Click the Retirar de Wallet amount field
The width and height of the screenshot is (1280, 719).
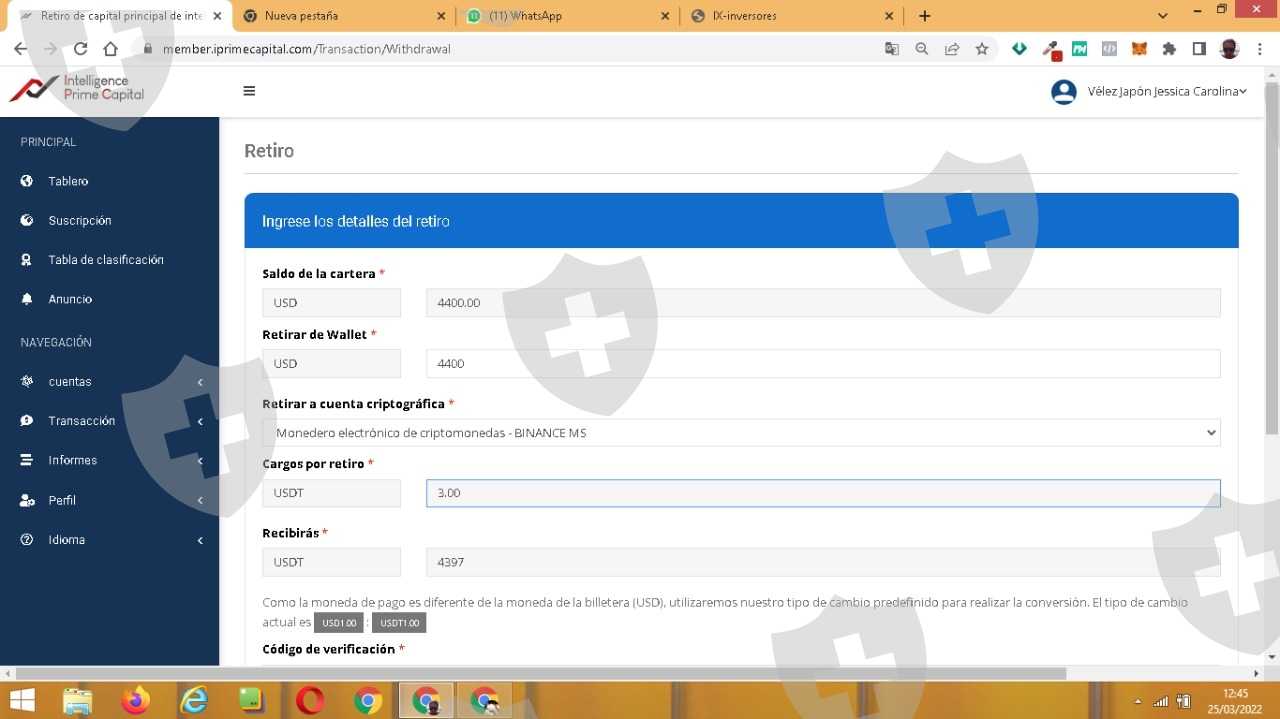point(823,364)
